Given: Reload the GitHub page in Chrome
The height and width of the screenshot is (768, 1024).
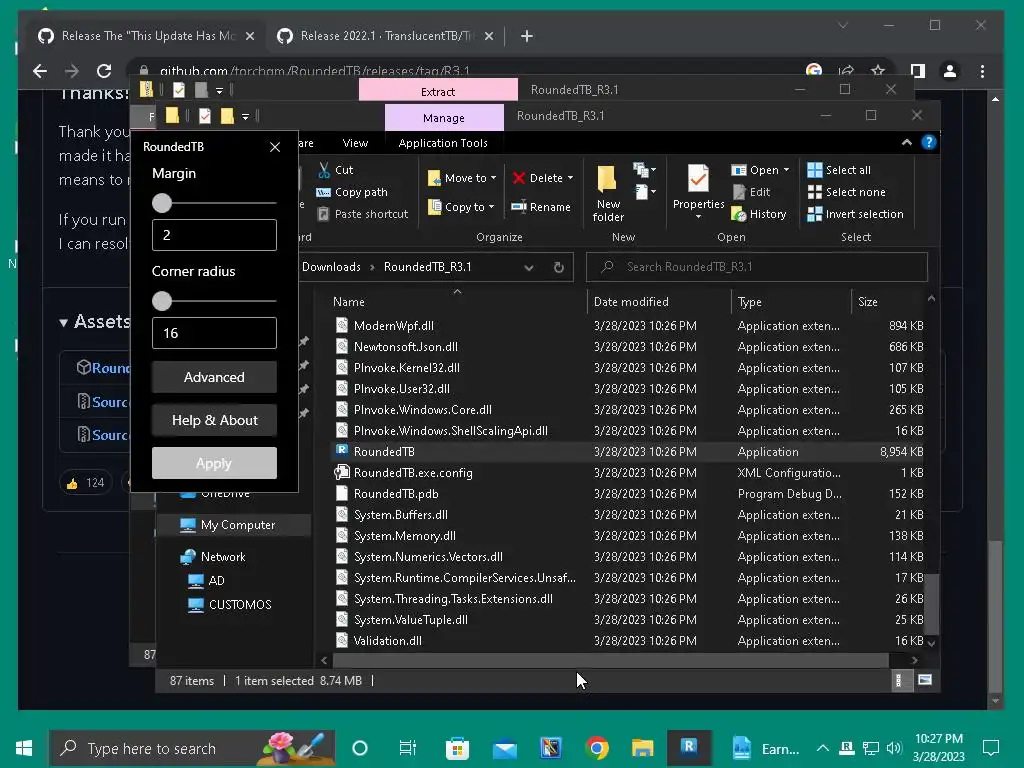Looking at the screenshot, I should pos(104,71).
